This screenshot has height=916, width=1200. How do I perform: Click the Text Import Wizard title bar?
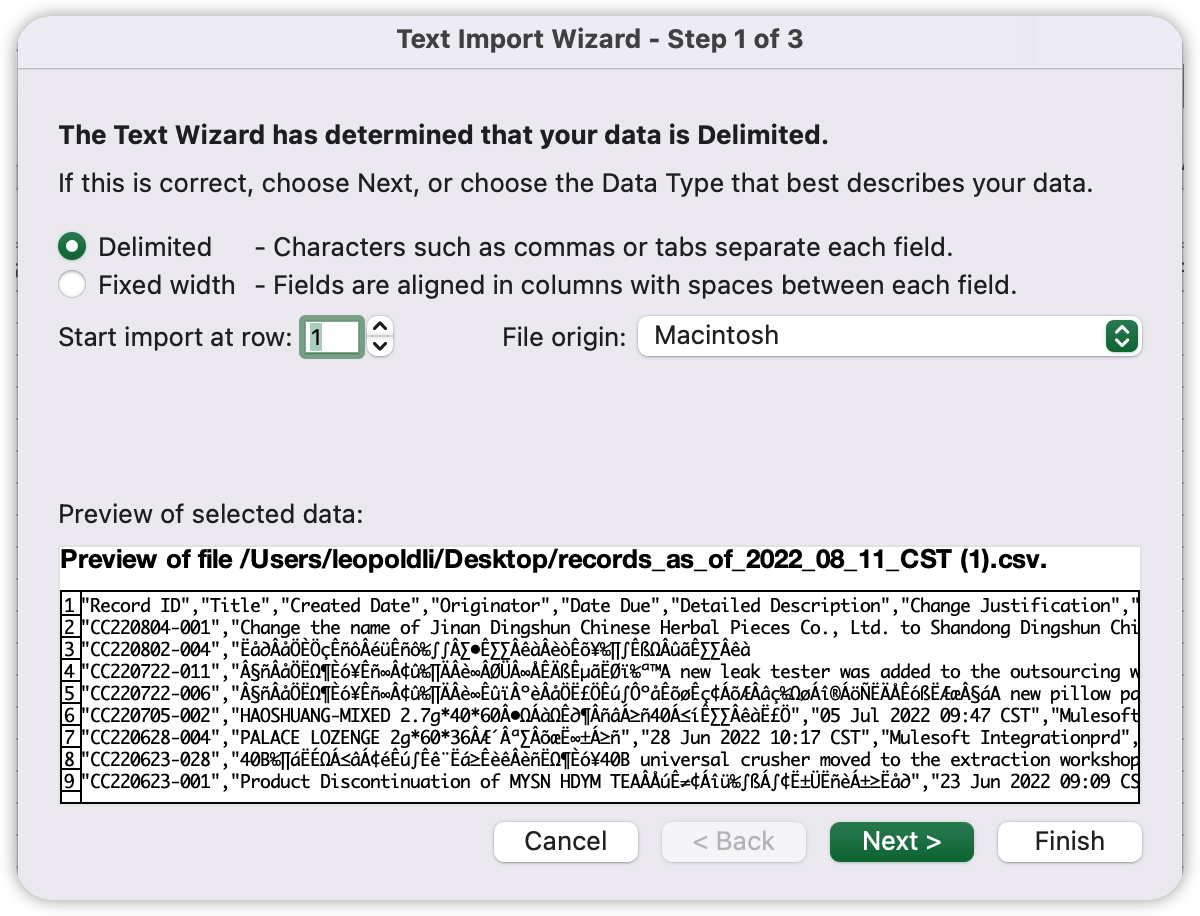tap(599, 40)
